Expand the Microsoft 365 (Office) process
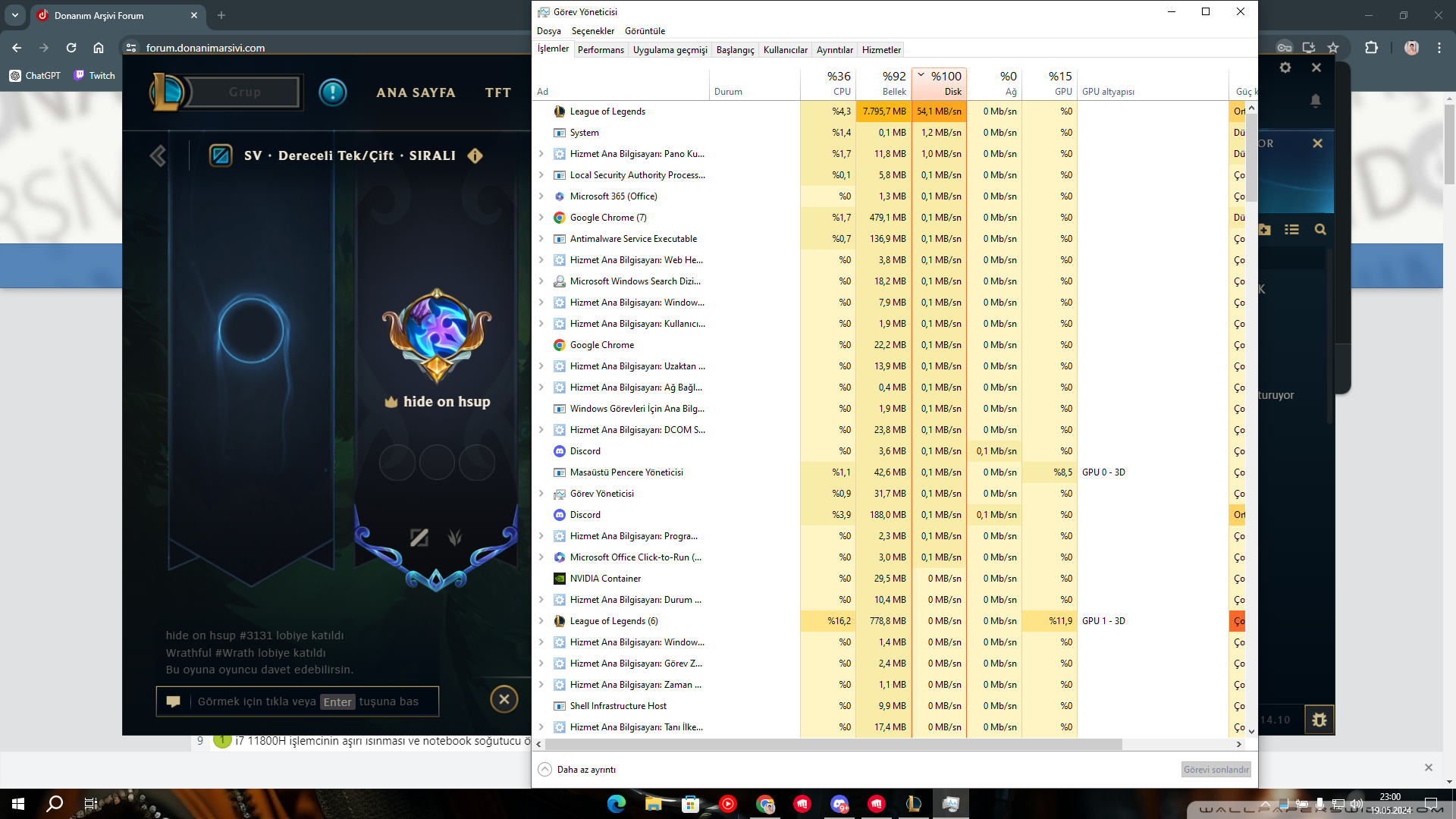The height and width of the screenshot is (819, 1456). 541,196
